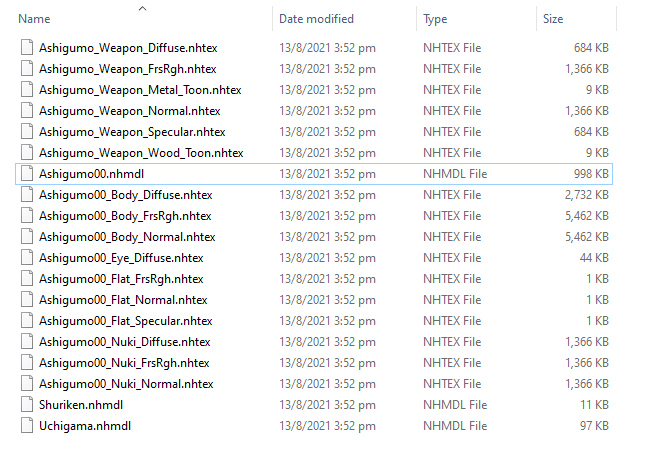Click the file icon of Ashigumo00_Flat_Specular.nhtex
Viewport: 647px width, 469px height.
click(x=27, y=321)
